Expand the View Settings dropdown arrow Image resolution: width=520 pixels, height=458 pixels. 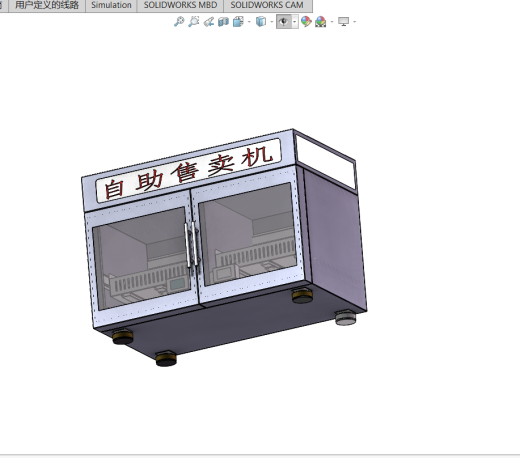click(354, 22)
